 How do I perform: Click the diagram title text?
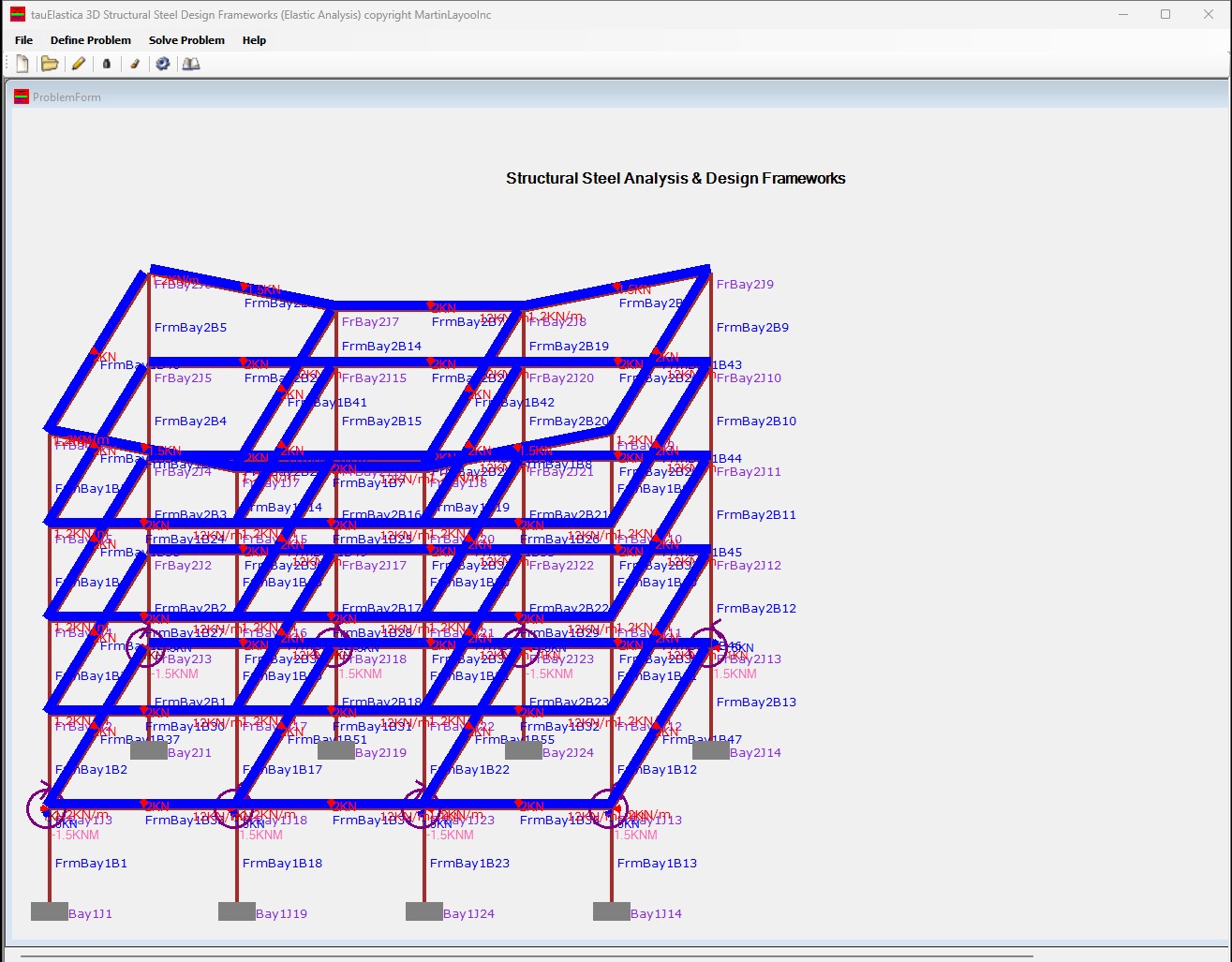click(675, 178)
